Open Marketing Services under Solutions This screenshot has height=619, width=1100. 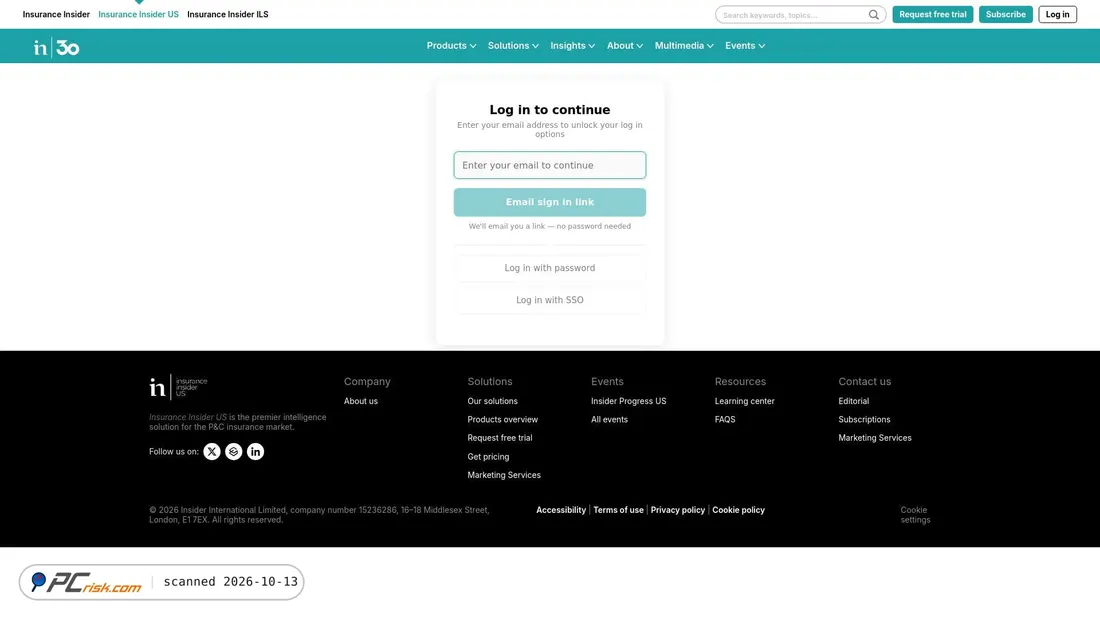tap(504, 475)
